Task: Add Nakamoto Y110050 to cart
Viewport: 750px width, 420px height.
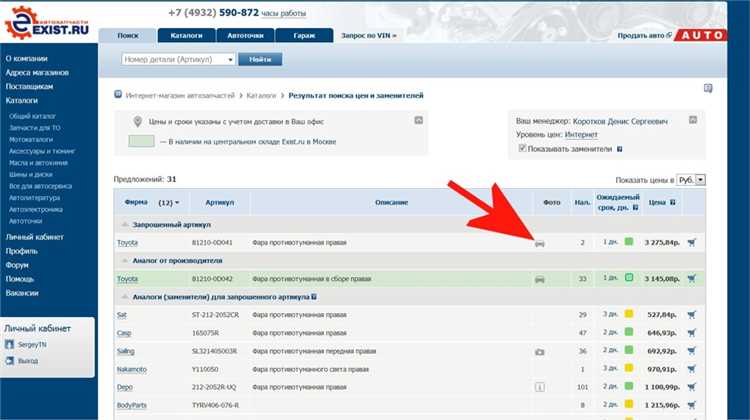Action: [x=692, y=369]
